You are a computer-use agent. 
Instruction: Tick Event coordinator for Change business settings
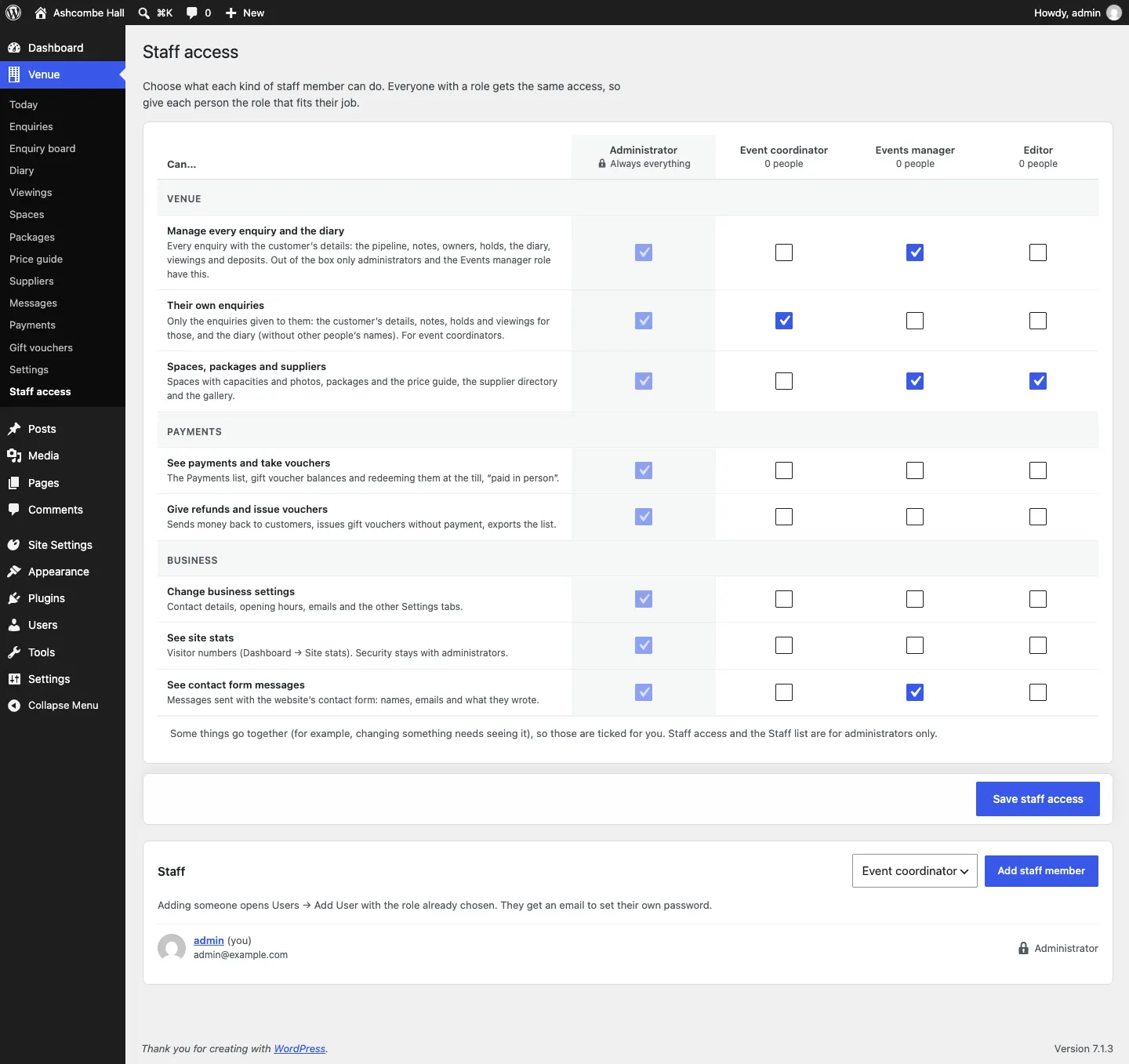(784, 599)
